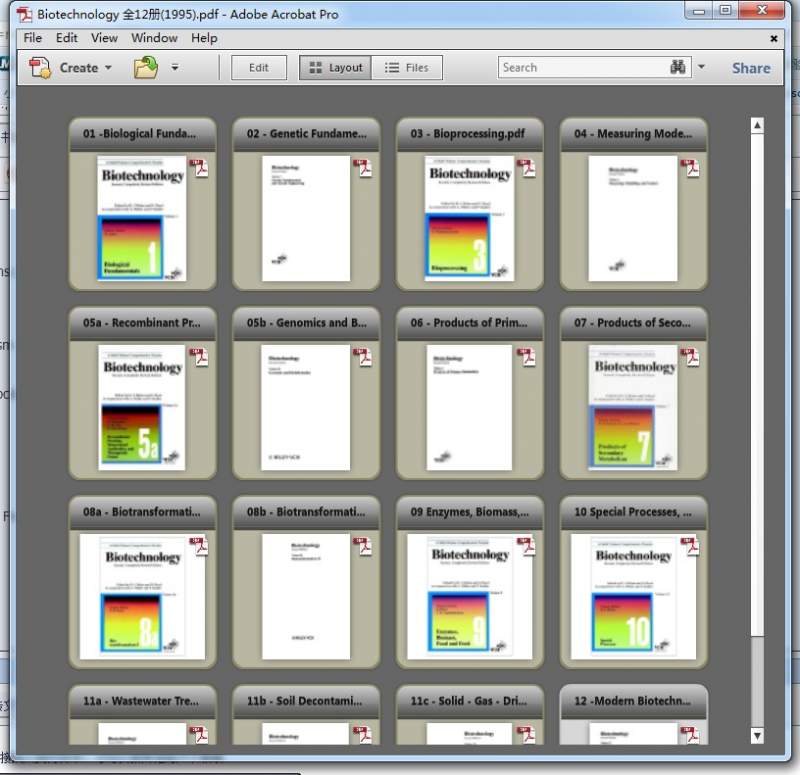Click the Edit button in toolbar
Screen dimensions: 800x775
tap(259, 67)
